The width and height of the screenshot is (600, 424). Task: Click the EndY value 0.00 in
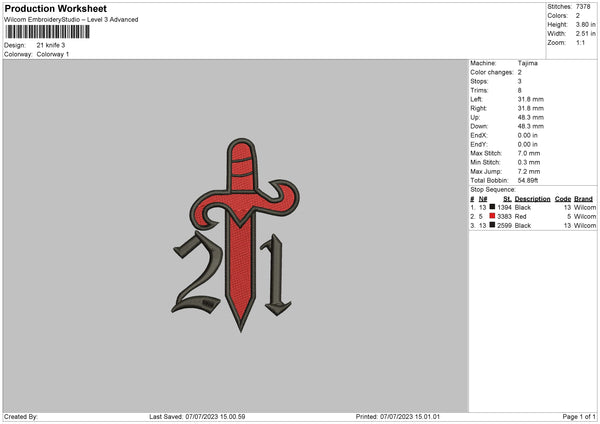click(x=528, y=144)
